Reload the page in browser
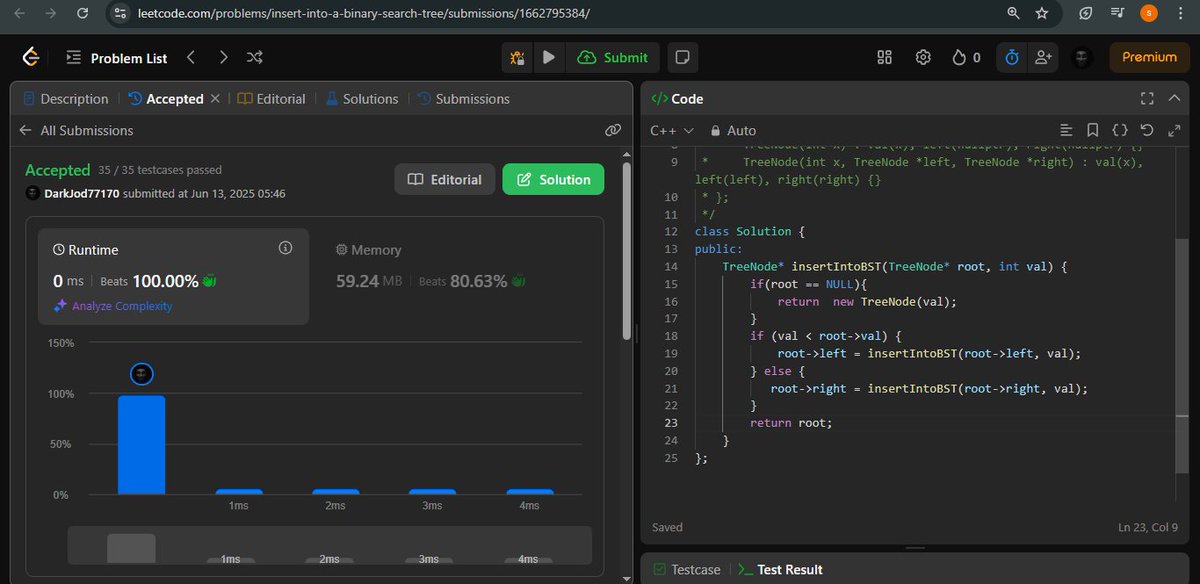 pos(83,14)
